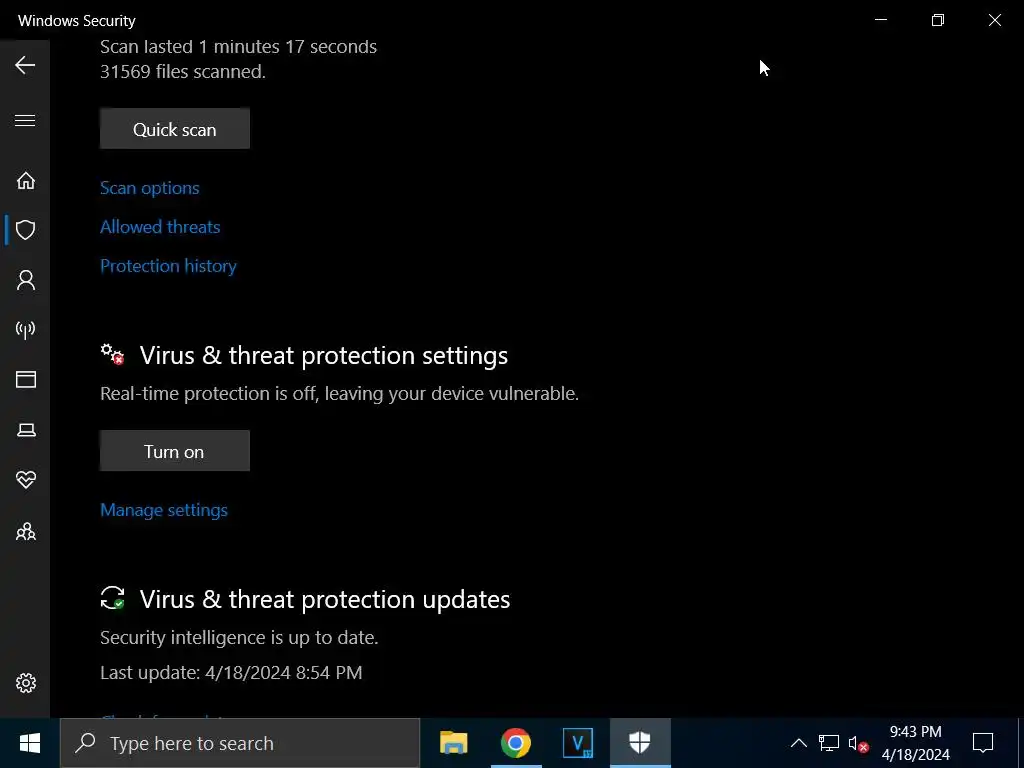Select Virus & threat protection shield icon
The height and width of the screenshot is (768, 1024).
[25, 230]
